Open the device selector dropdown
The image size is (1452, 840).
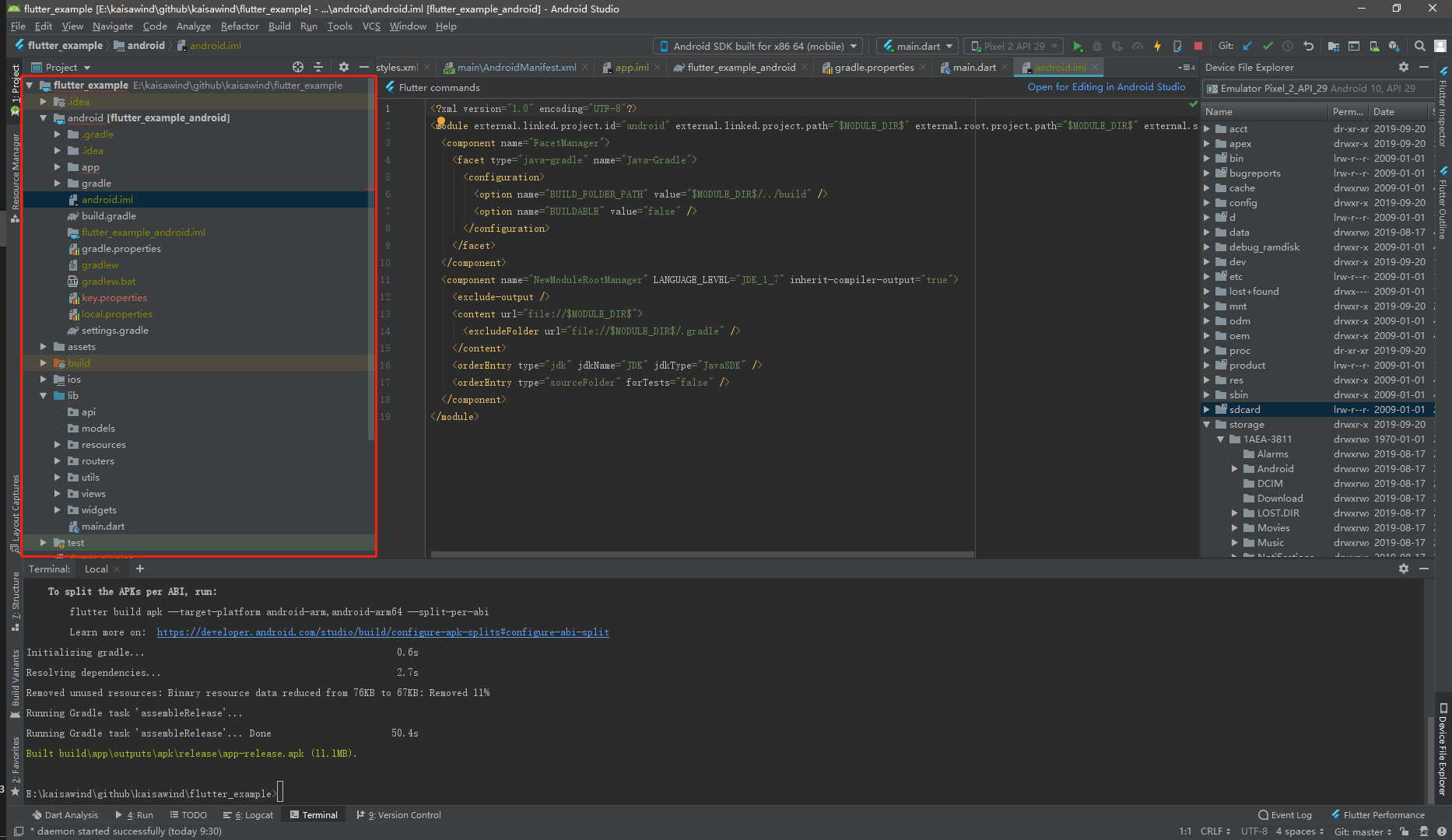tap(758, 47)
